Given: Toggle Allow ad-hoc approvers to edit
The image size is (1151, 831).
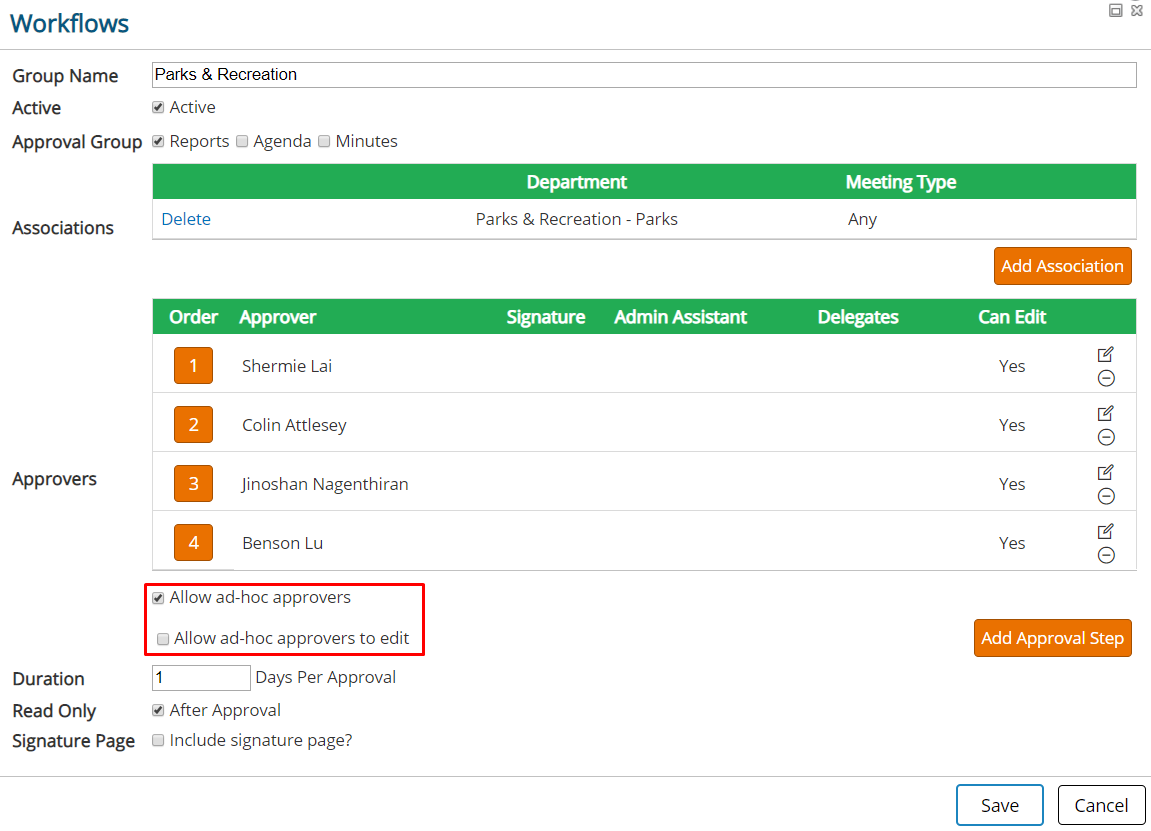Looking at the screenshot, I should (x=163, y=639).
